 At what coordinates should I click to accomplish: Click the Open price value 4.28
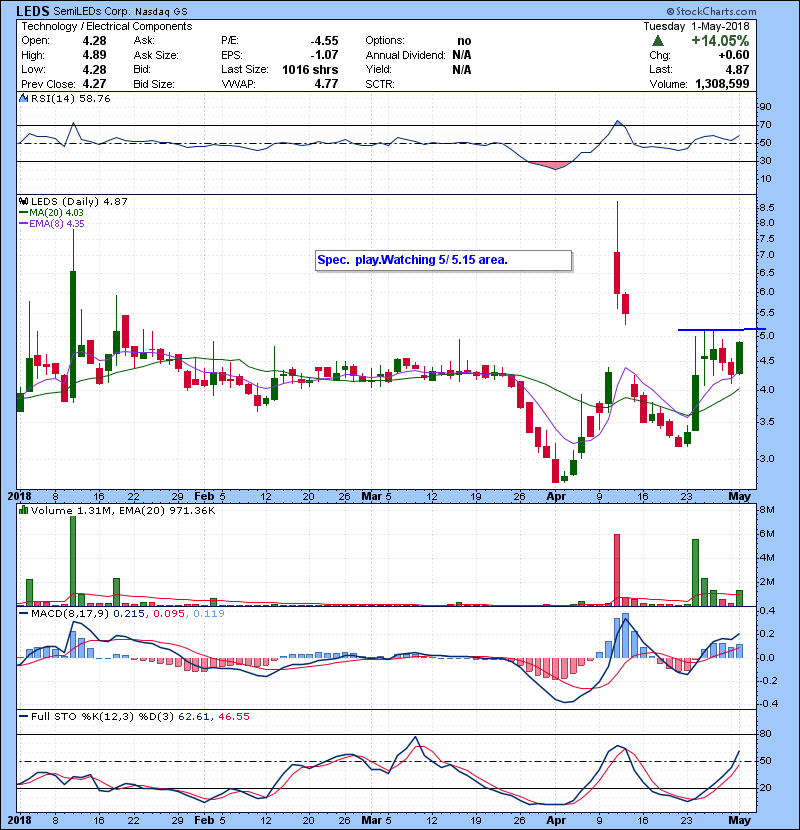click(x=94, y=41)
